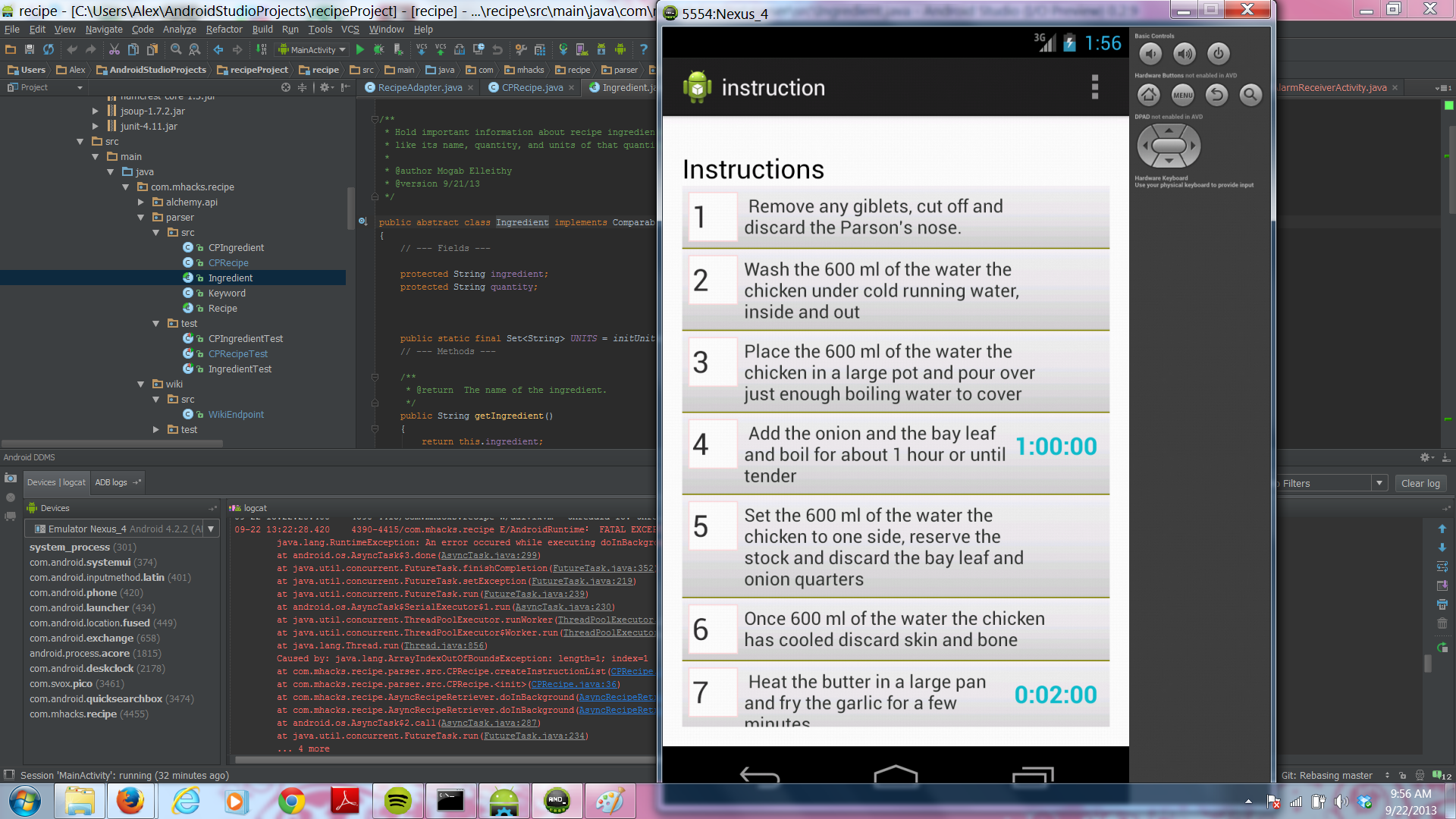Click the emulator search hardware button
1456x819 pixels.
coord(1250,95)
